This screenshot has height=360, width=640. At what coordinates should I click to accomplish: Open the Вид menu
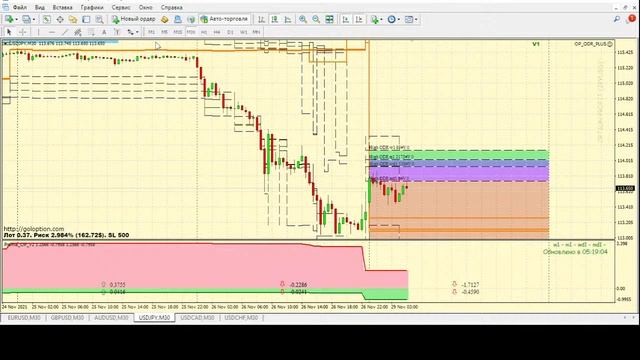coord(40,7)
